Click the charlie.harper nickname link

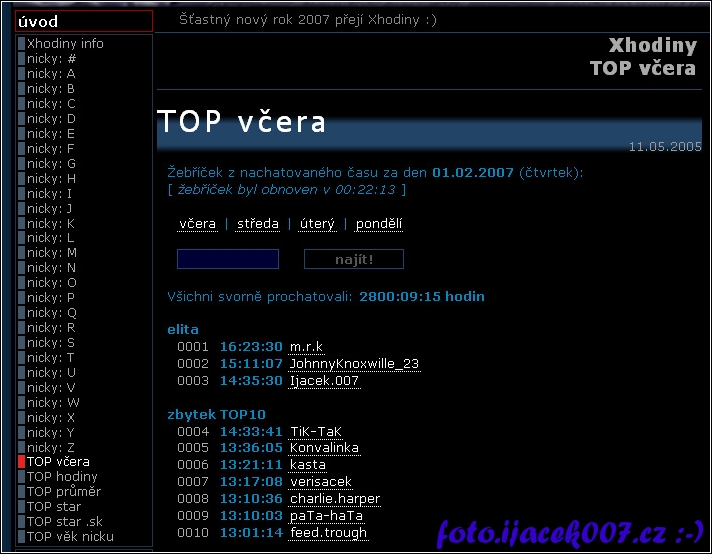[x=335, y=499]
